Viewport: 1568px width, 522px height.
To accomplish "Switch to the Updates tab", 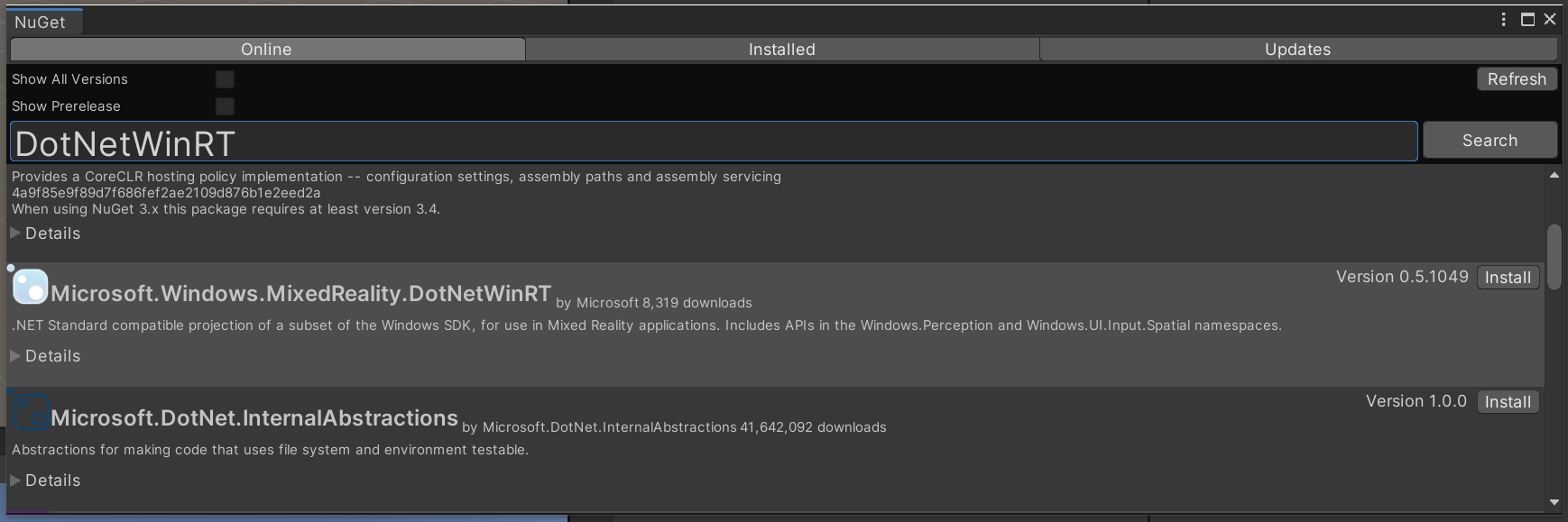I will pyautogui.click(x=1297, y=50).
